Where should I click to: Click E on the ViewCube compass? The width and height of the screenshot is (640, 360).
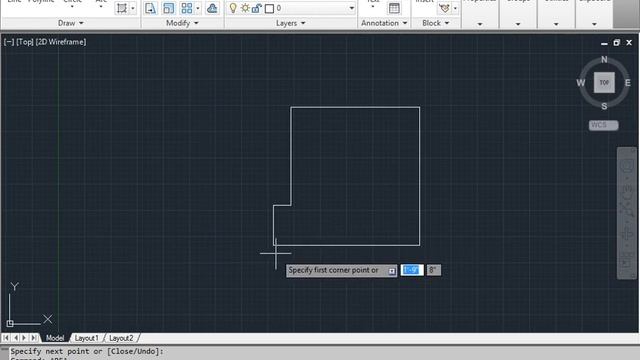[628, 83]
